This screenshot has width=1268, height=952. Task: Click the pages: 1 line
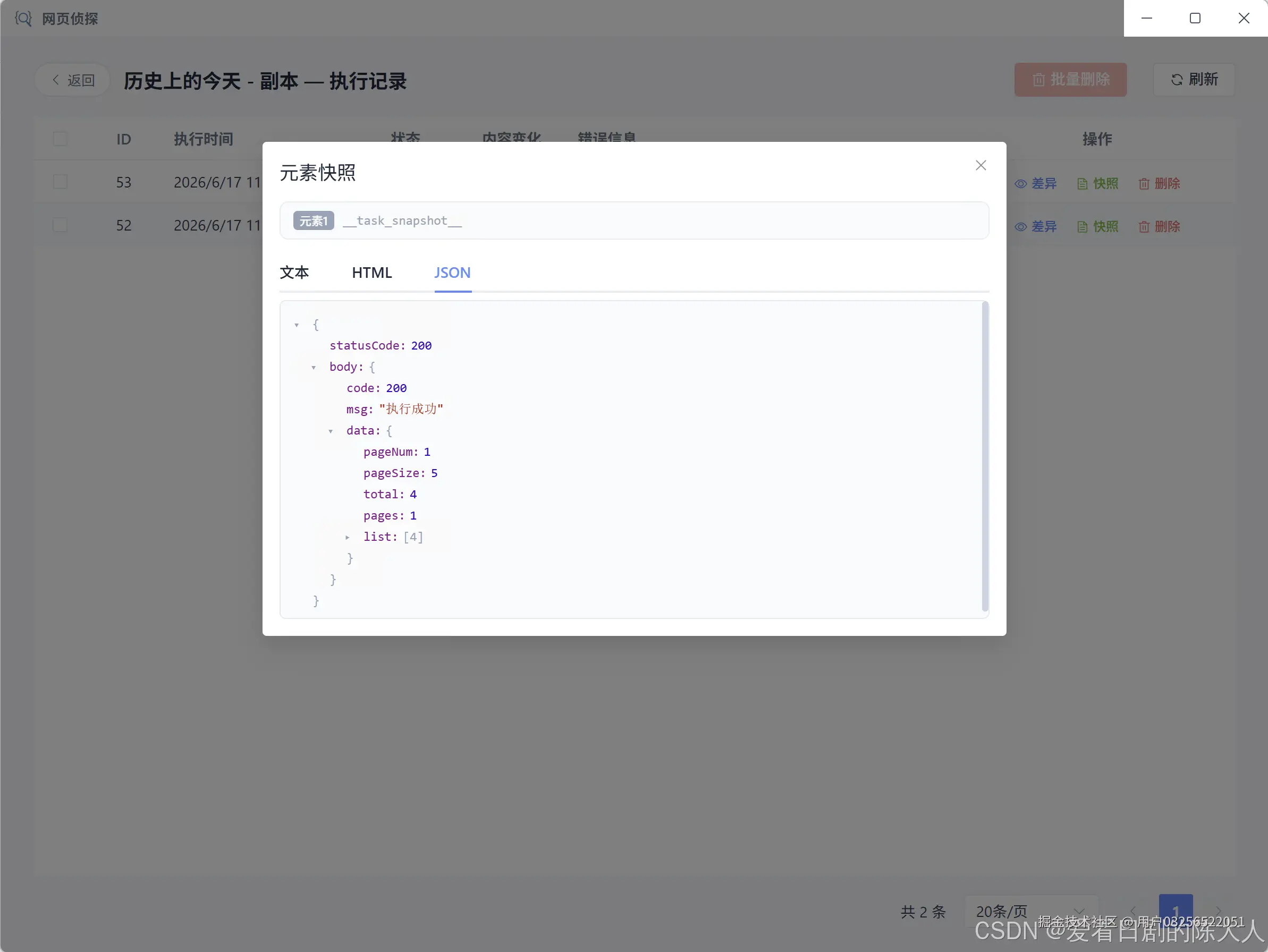390,516
